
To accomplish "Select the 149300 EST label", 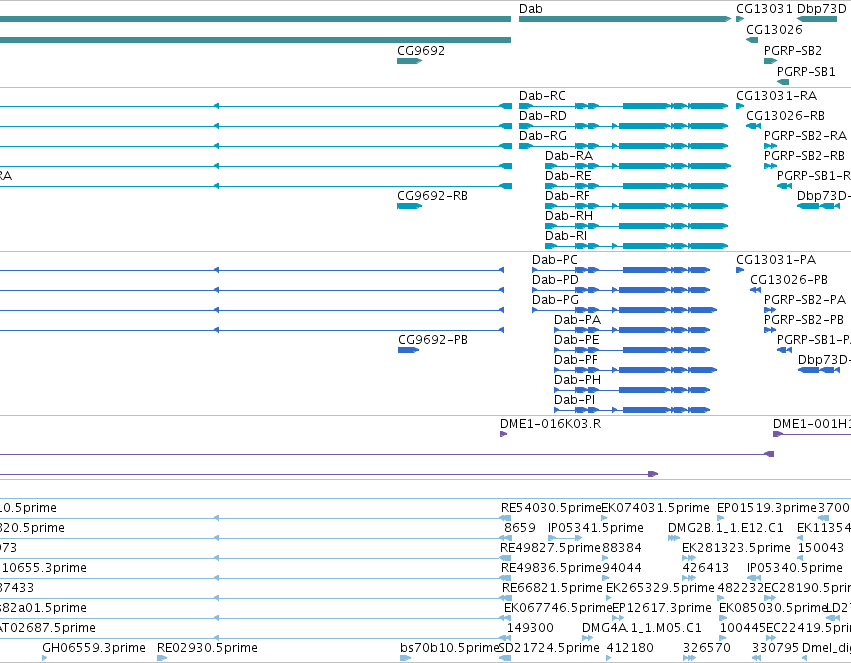I will pyautogui.click(x=530, y=628).
